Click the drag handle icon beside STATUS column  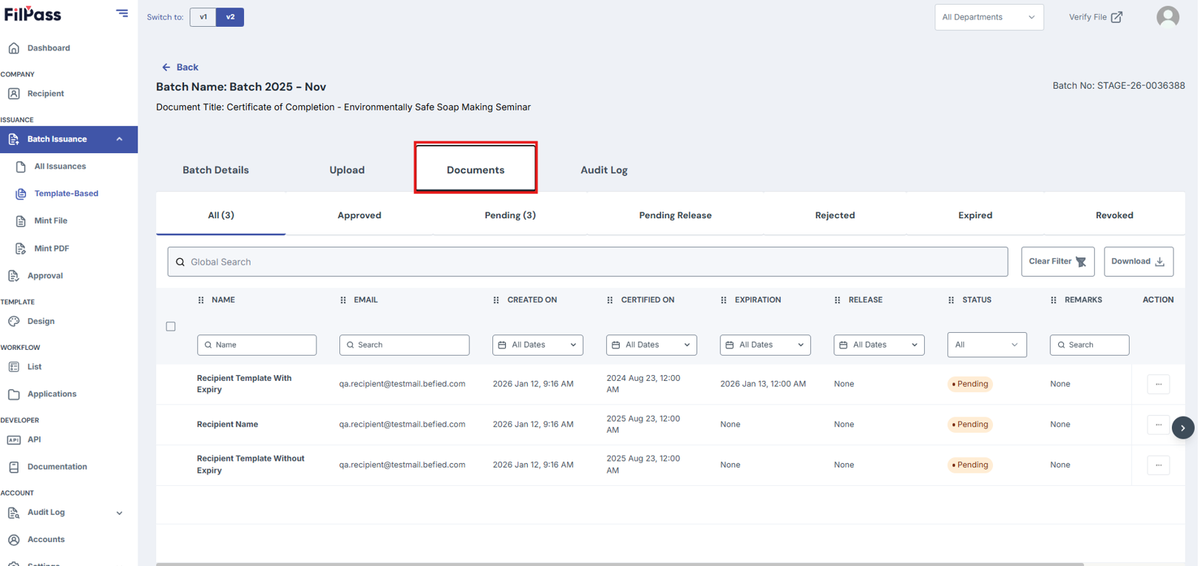click(952, 300)
